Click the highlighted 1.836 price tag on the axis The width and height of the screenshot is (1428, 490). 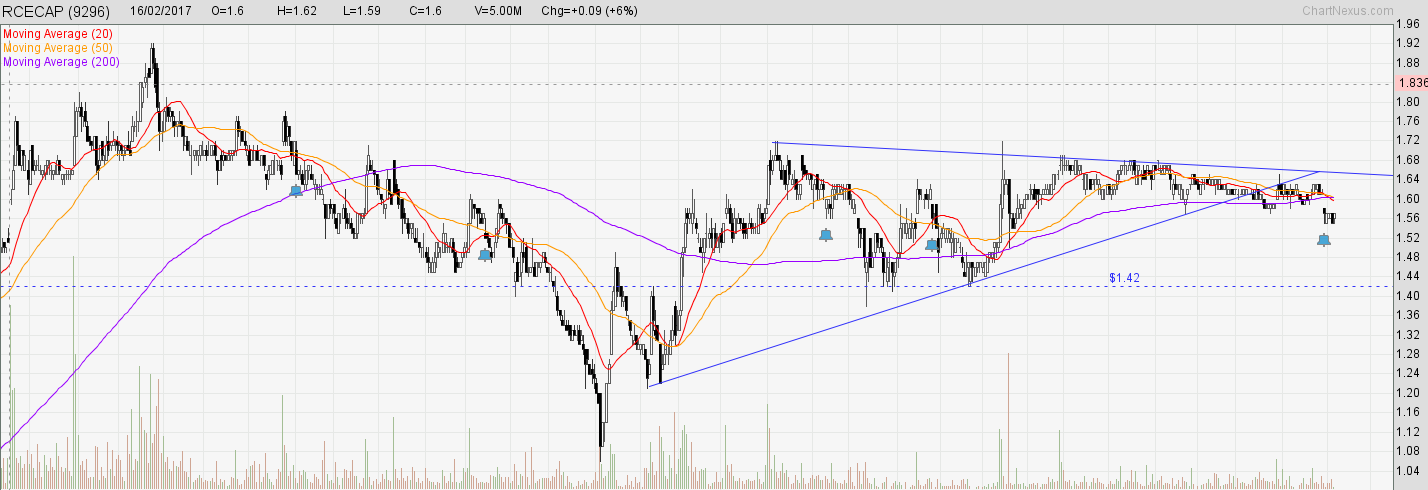click(1412, 83)
